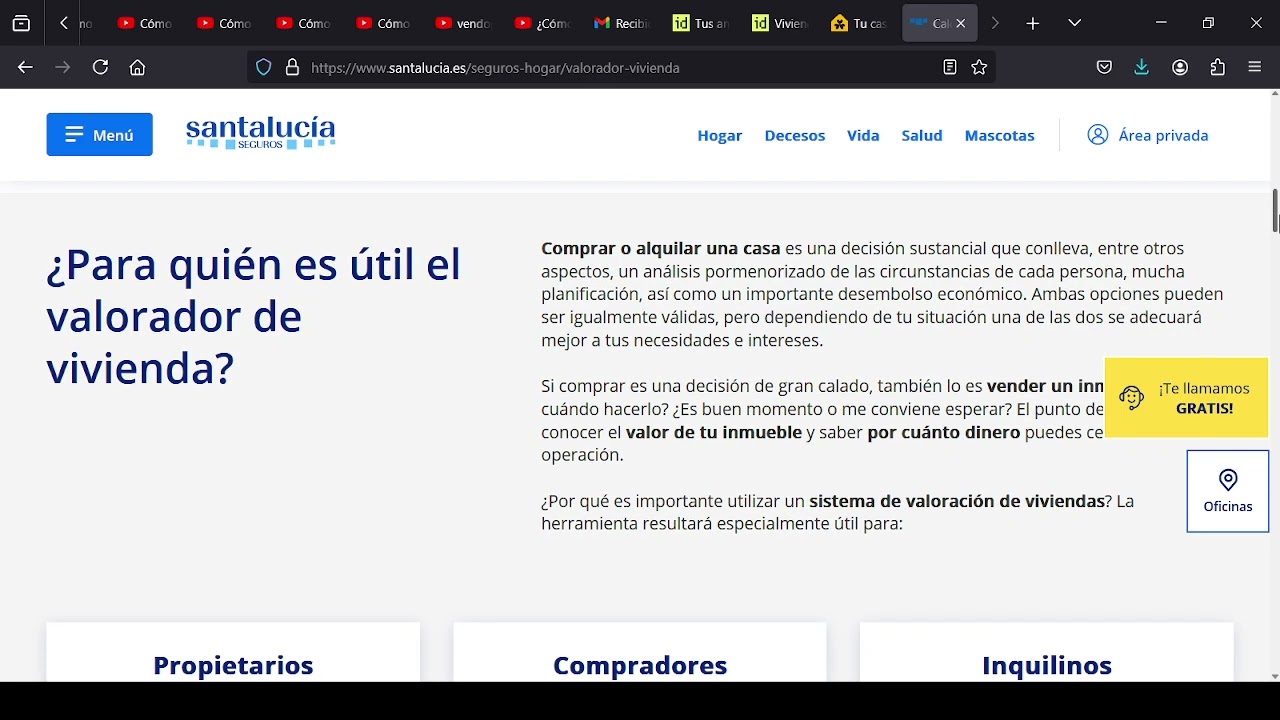Open the Mascotas navigation link
Image resolution: width=1280 pixels, height=720 pixels.
tap(1000, 136)
